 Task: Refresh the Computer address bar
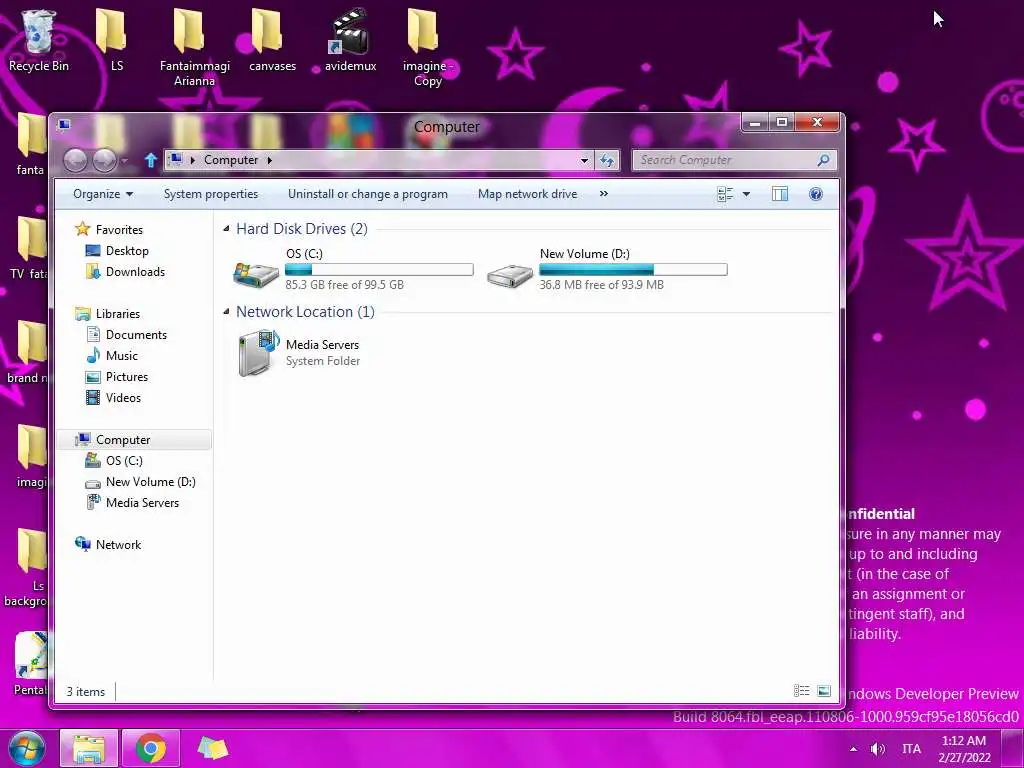pyautogui.click(x=607, y=160)
